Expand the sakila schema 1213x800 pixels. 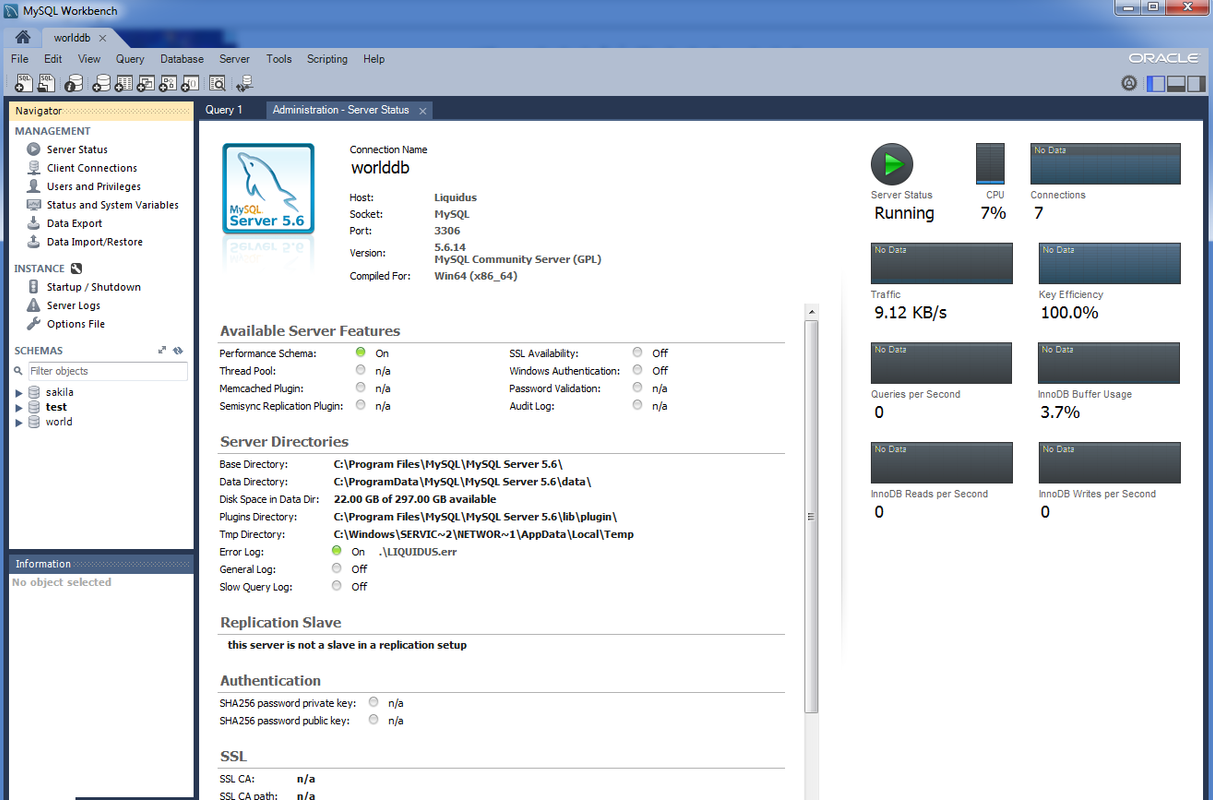tap(19, 393)
